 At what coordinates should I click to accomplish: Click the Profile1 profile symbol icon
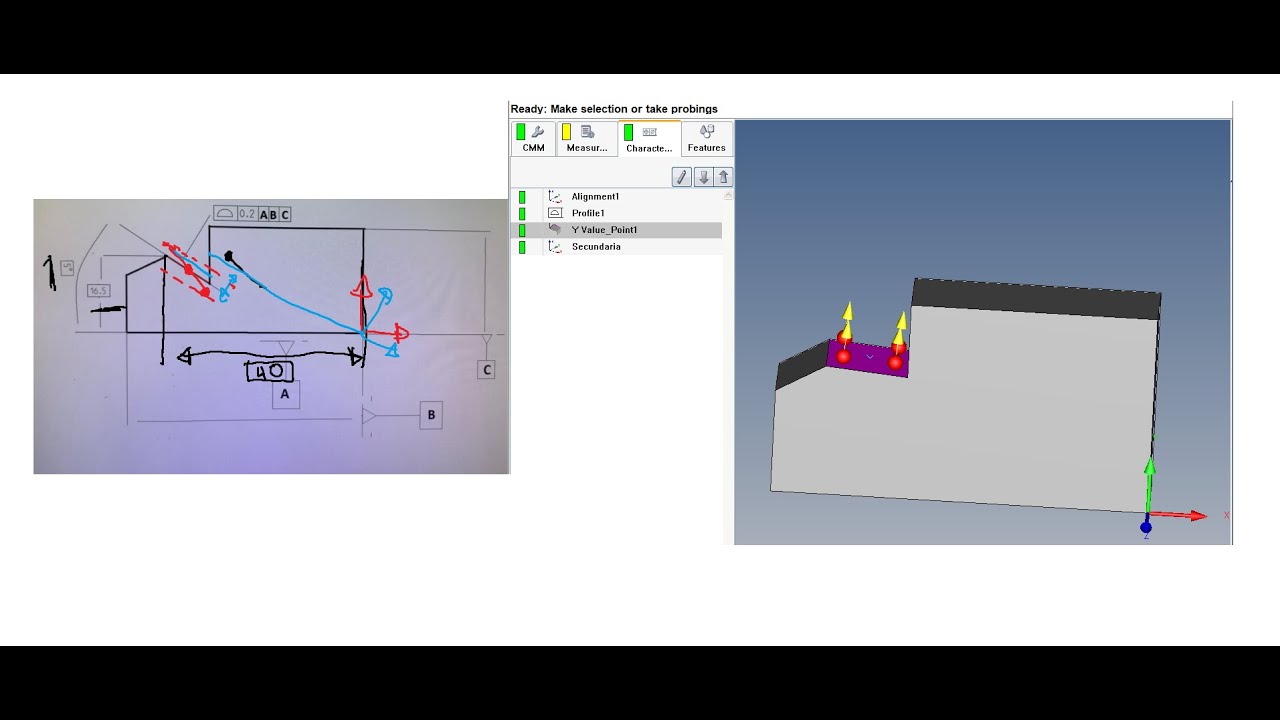[555, 213]
